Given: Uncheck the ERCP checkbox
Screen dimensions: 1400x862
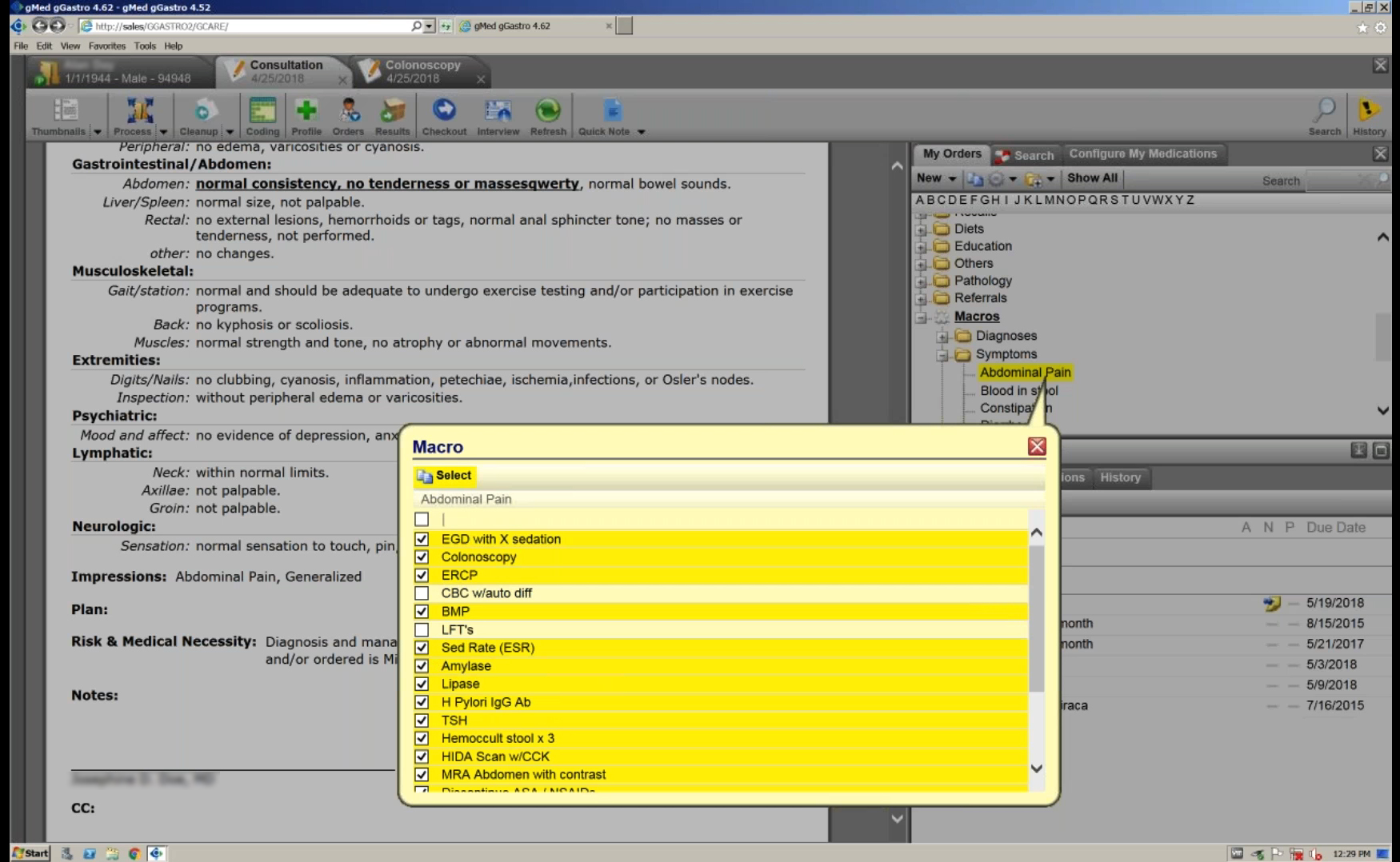Looking at the screenshot, I should 422,575.
